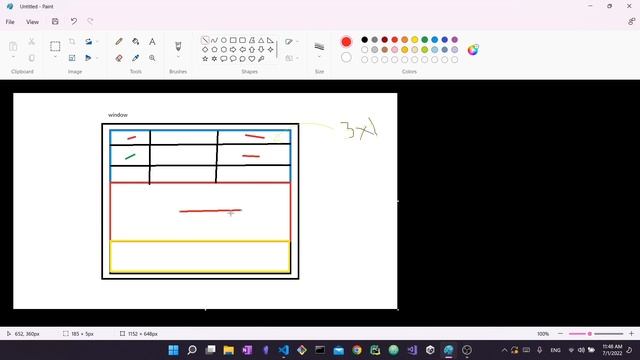This screenshot has width=640, height=360.
Task: Click the Crop icon
Action: (72, 42)
